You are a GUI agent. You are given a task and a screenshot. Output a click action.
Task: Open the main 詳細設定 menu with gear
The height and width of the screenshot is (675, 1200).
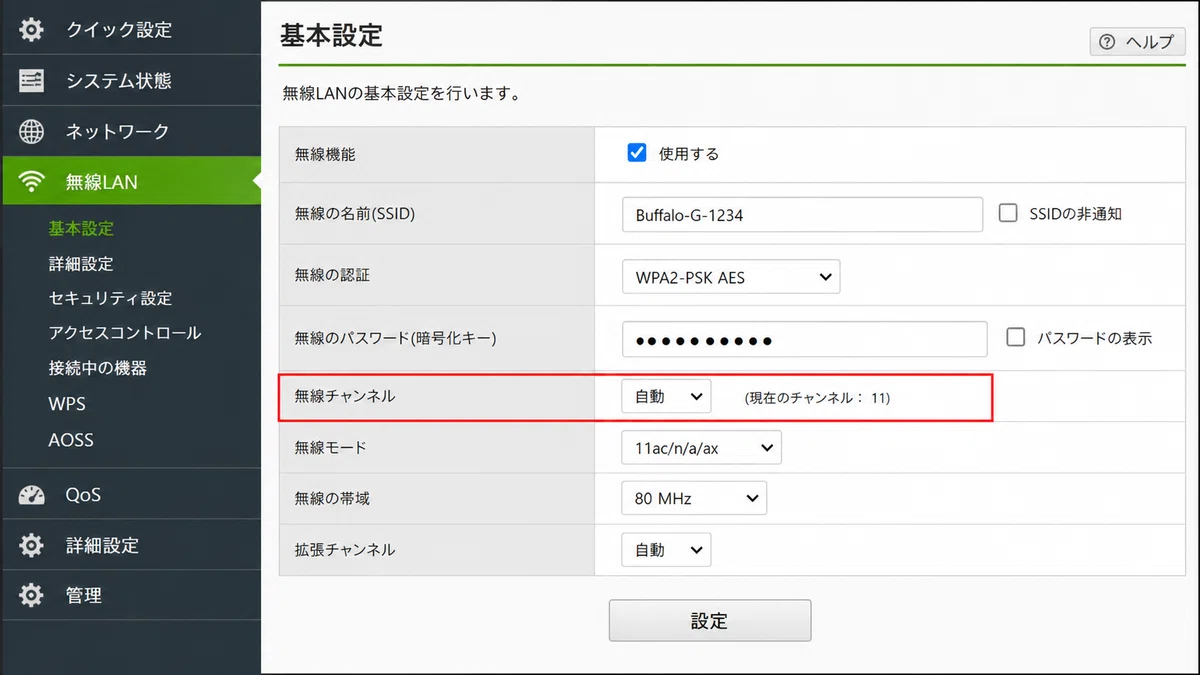coord(130,545)
